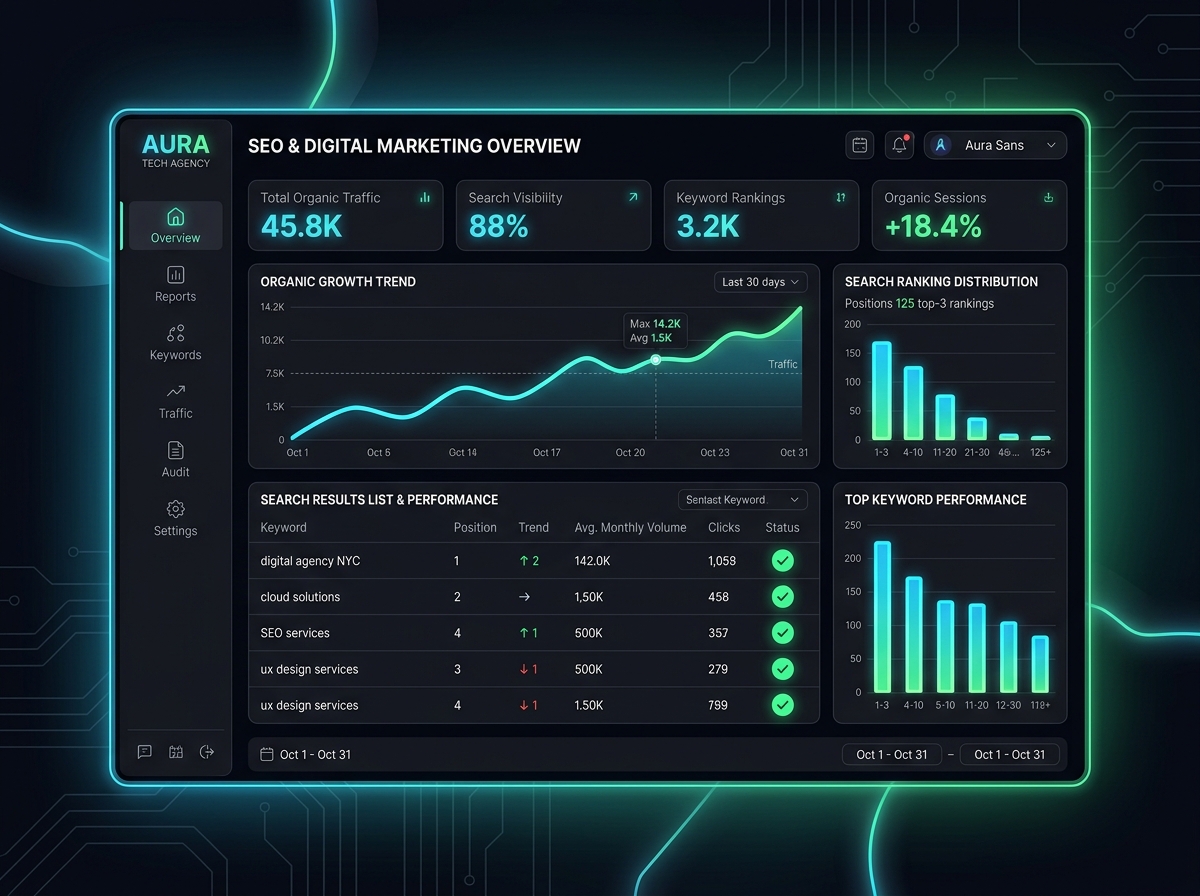Click the 11-20 bar in Search Ranking Distribution

945,417
